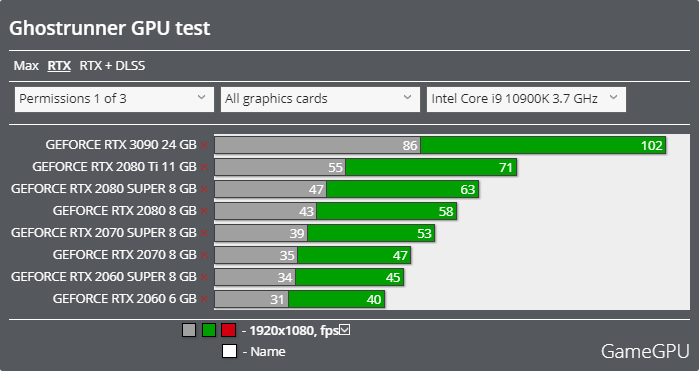699x371 pixels.
Task: Click the white Name legend box
Action: (229, 351)
